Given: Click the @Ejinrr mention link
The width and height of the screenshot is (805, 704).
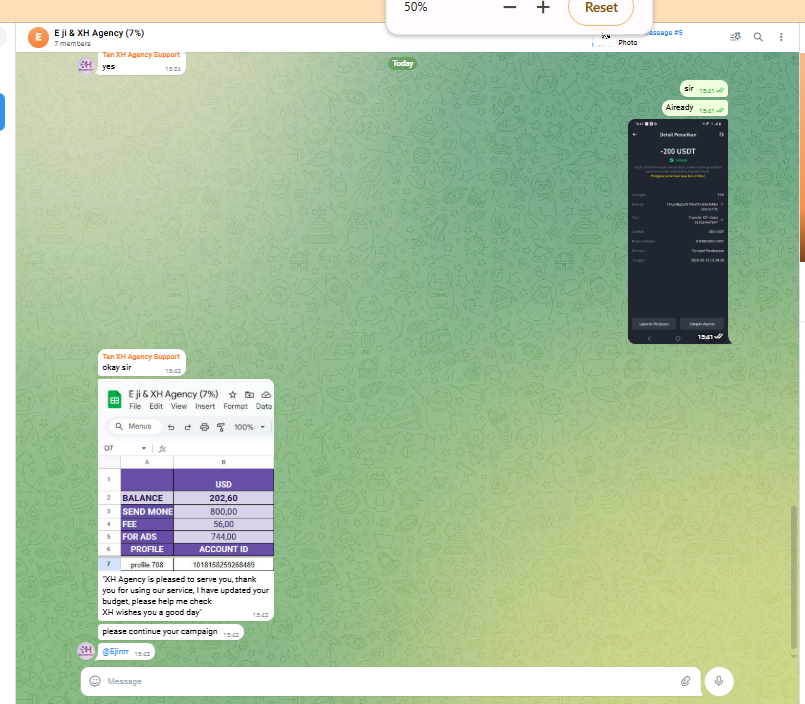Looking at the screenshot, I should click(116, 652).
